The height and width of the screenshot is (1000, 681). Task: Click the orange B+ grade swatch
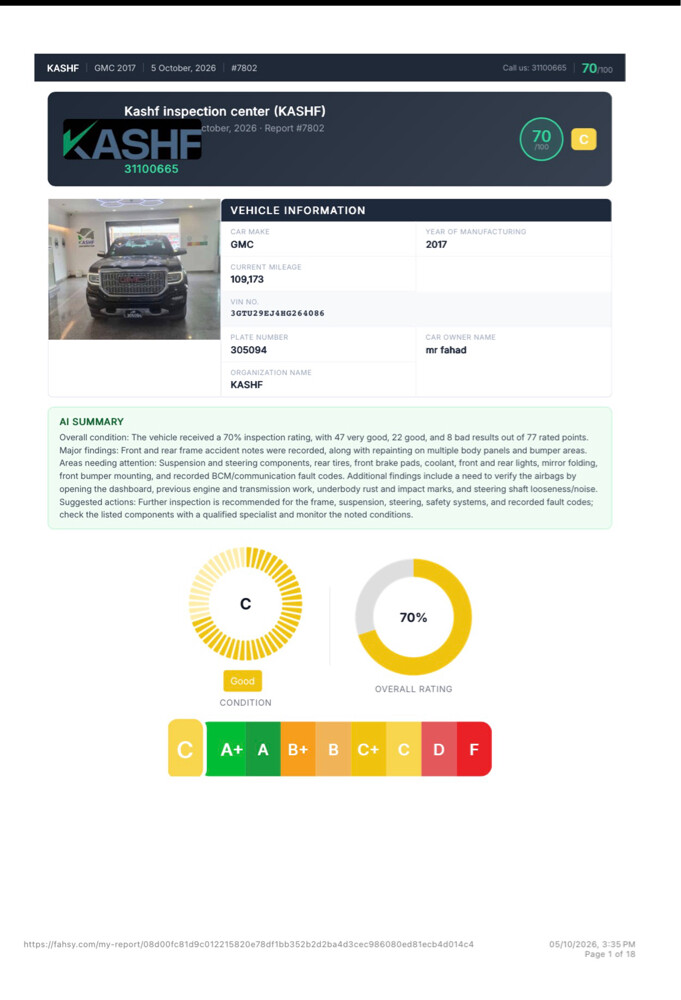click(x=298, y=749)
